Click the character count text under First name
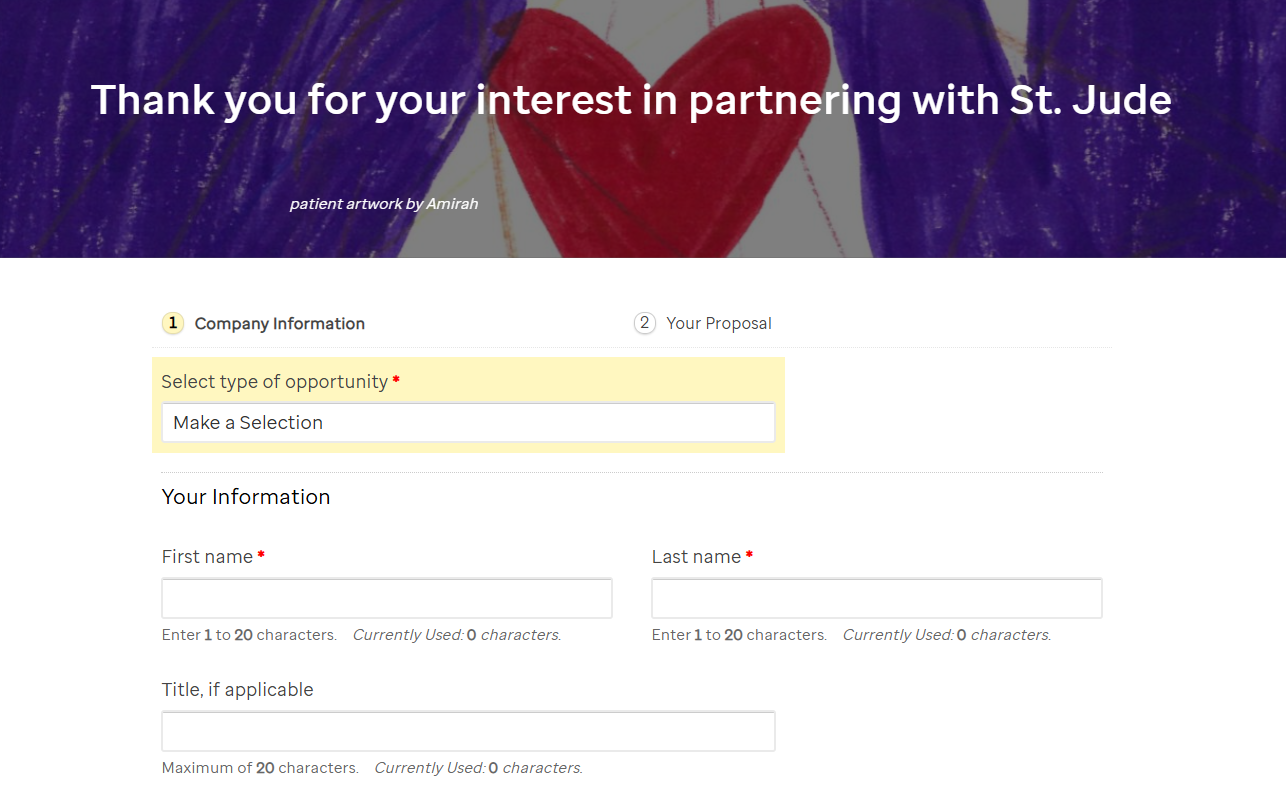Viewport: 1286px width, 797px height. click(360, 634)
